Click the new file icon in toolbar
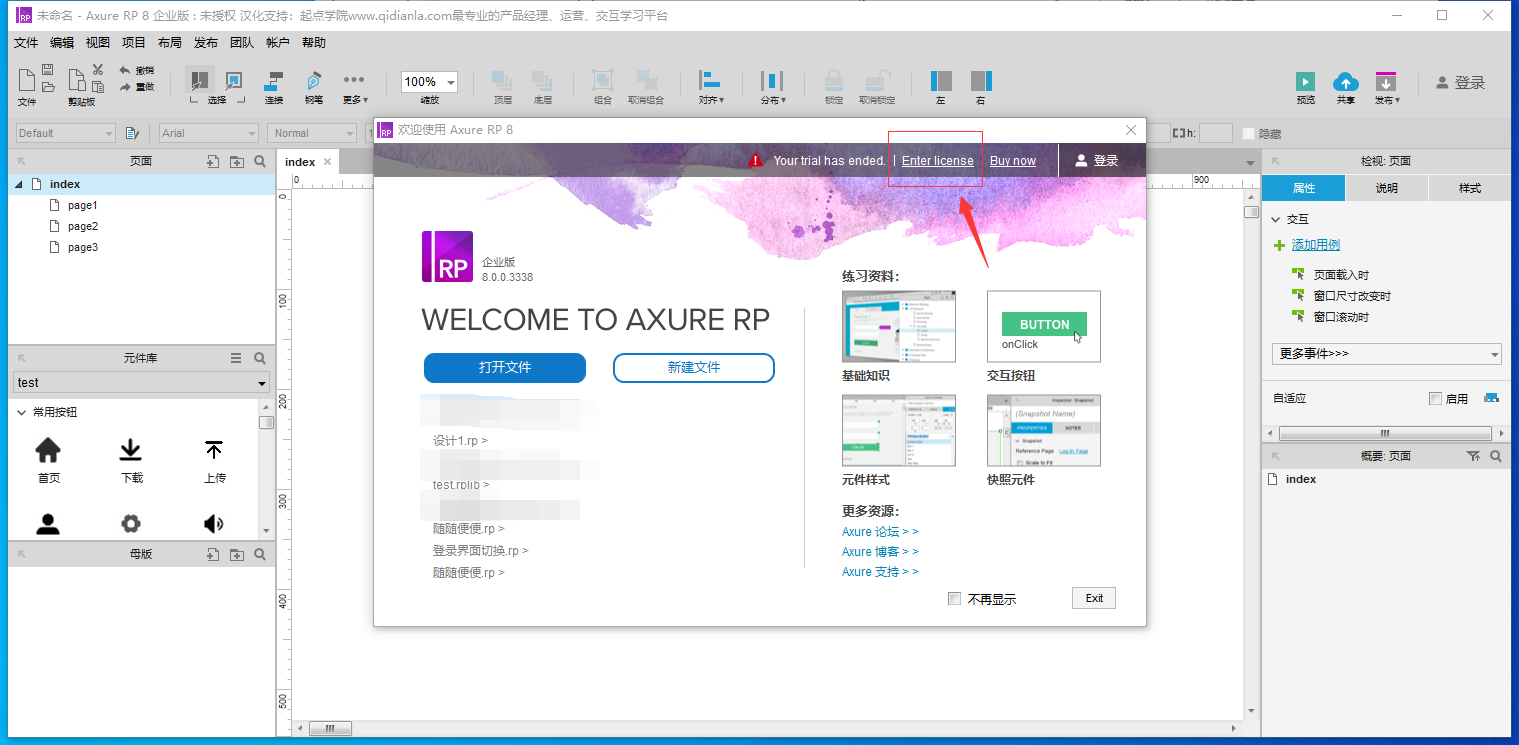This screenshot has width=1519, height=745. pyautogui.click(x=26, y=79)
